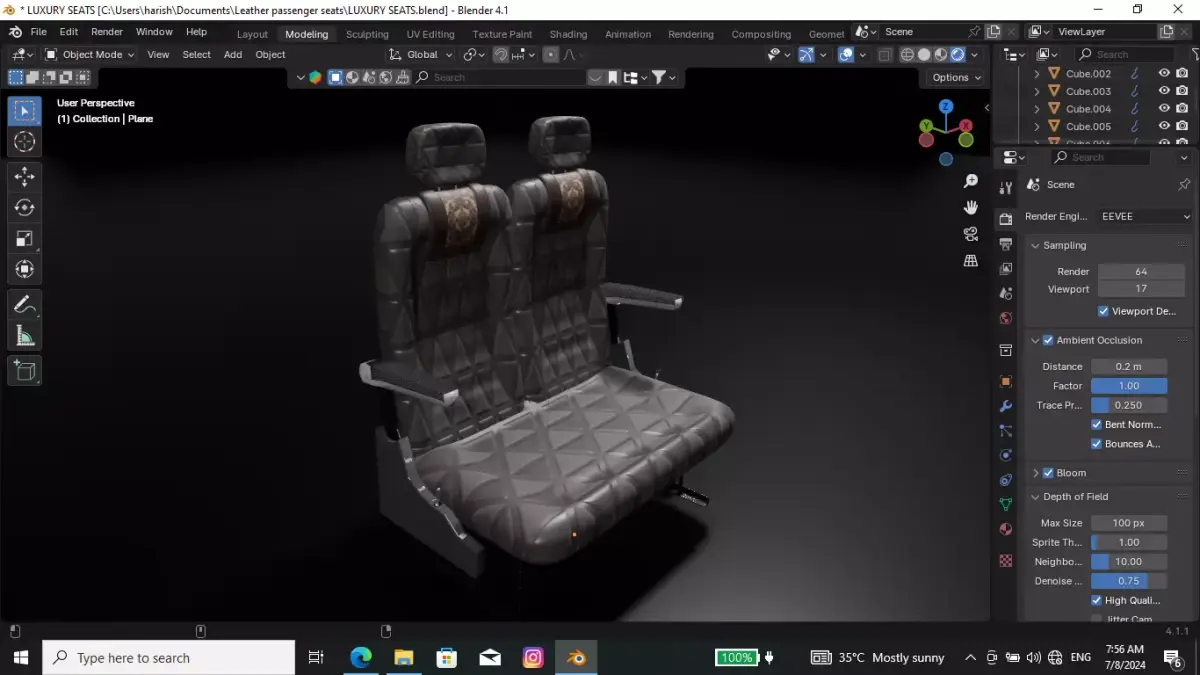Open the File menu
Viewport: 1200px width, 675px height.
(x=38, y=32)
